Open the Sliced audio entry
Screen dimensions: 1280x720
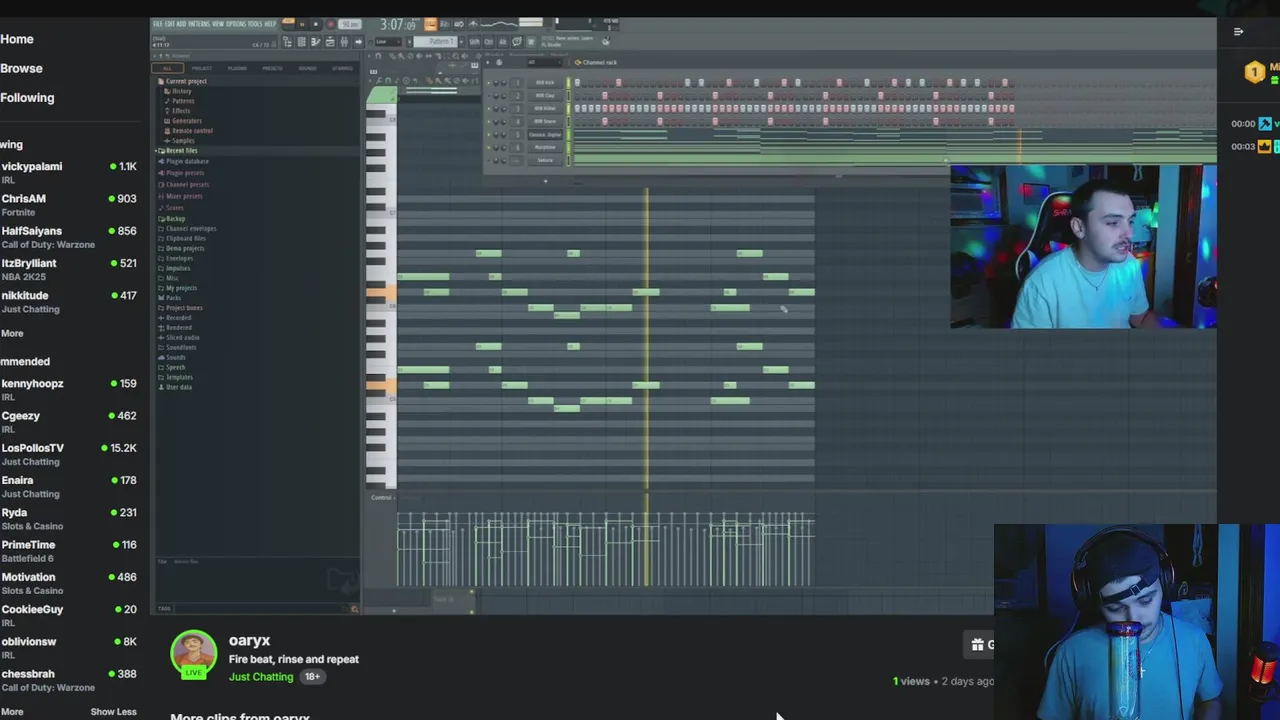180,338
